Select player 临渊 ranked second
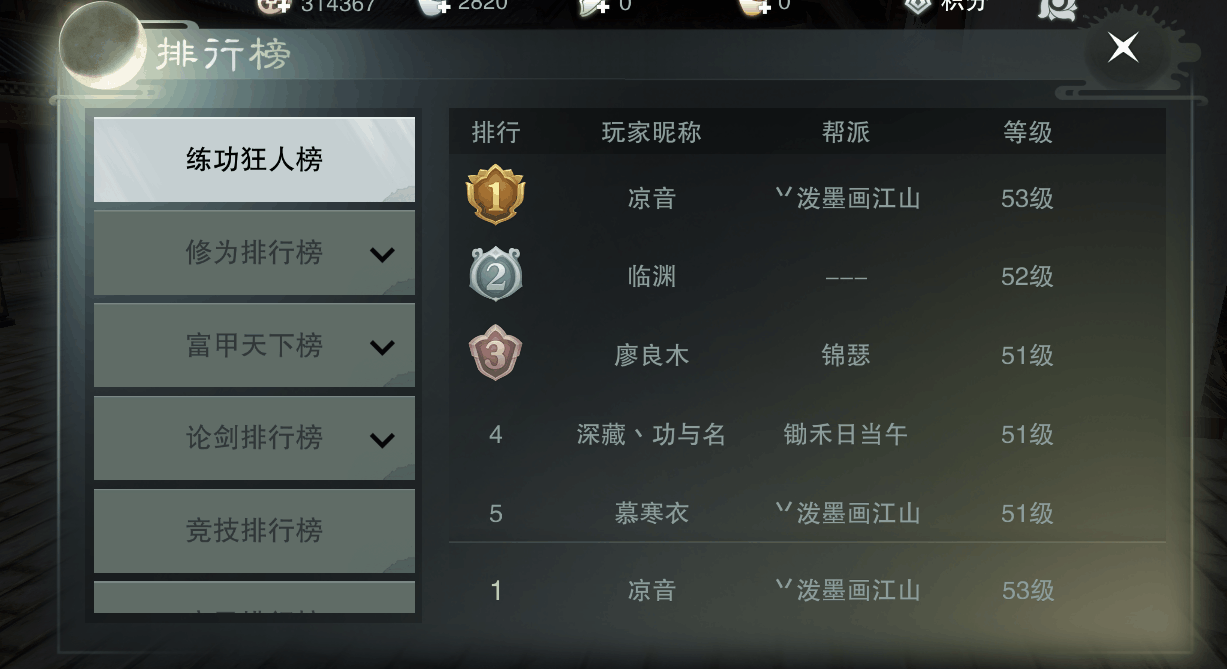The width and height of the screenshot is (1227, 669). pyautogui.click(x=651, y=276)
